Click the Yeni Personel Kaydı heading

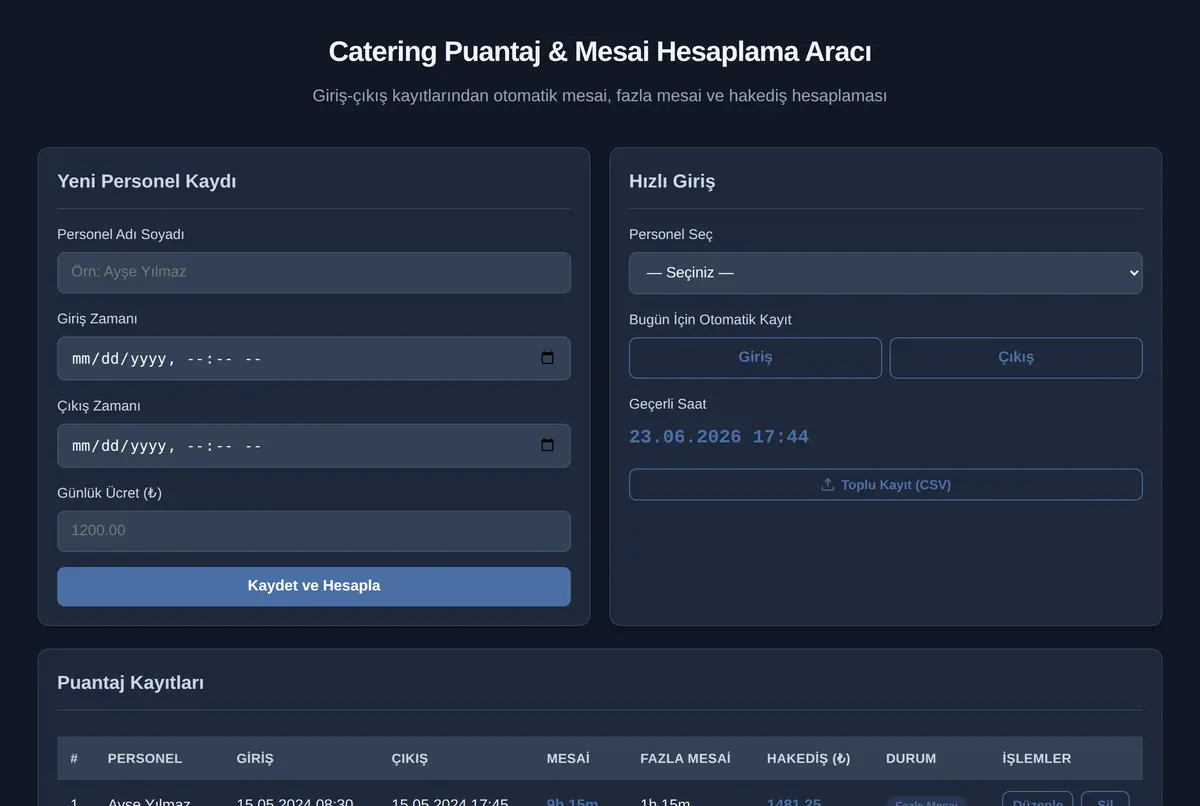point(147,181)
